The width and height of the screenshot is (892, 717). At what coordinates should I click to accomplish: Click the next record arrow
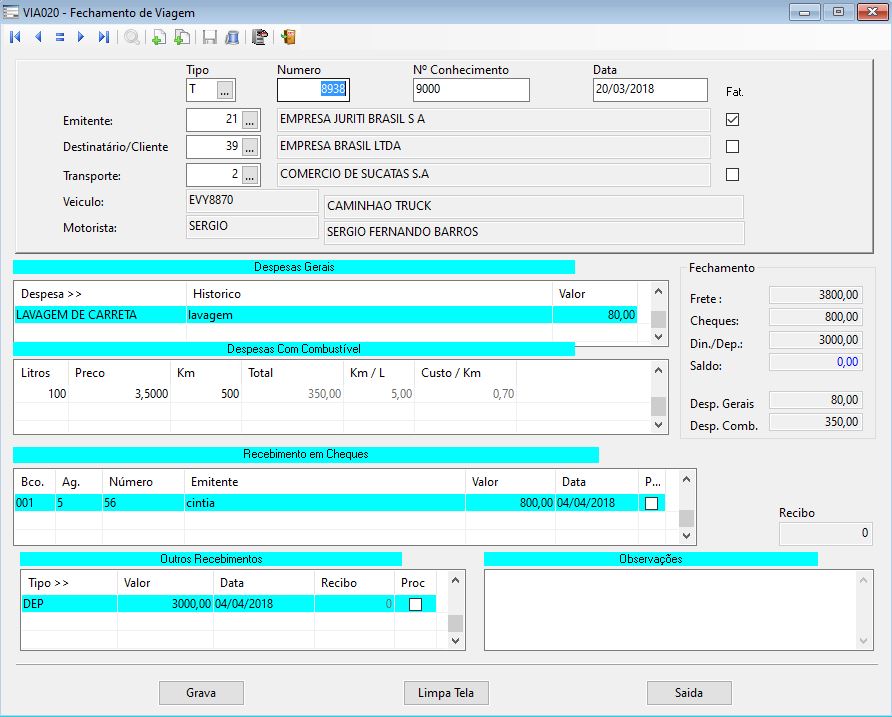pyautogui.click(x=81, y=37)
